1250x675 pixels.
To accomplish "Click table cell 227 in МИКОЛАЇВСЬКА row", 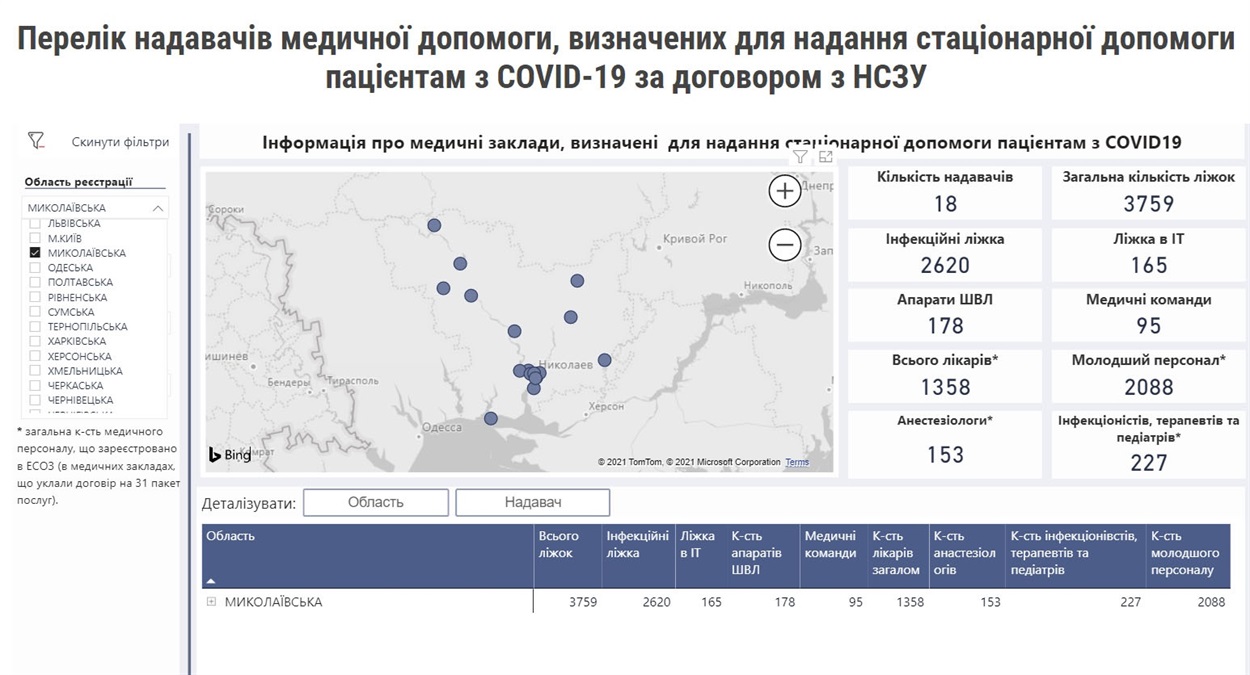I will point(1130,602).
